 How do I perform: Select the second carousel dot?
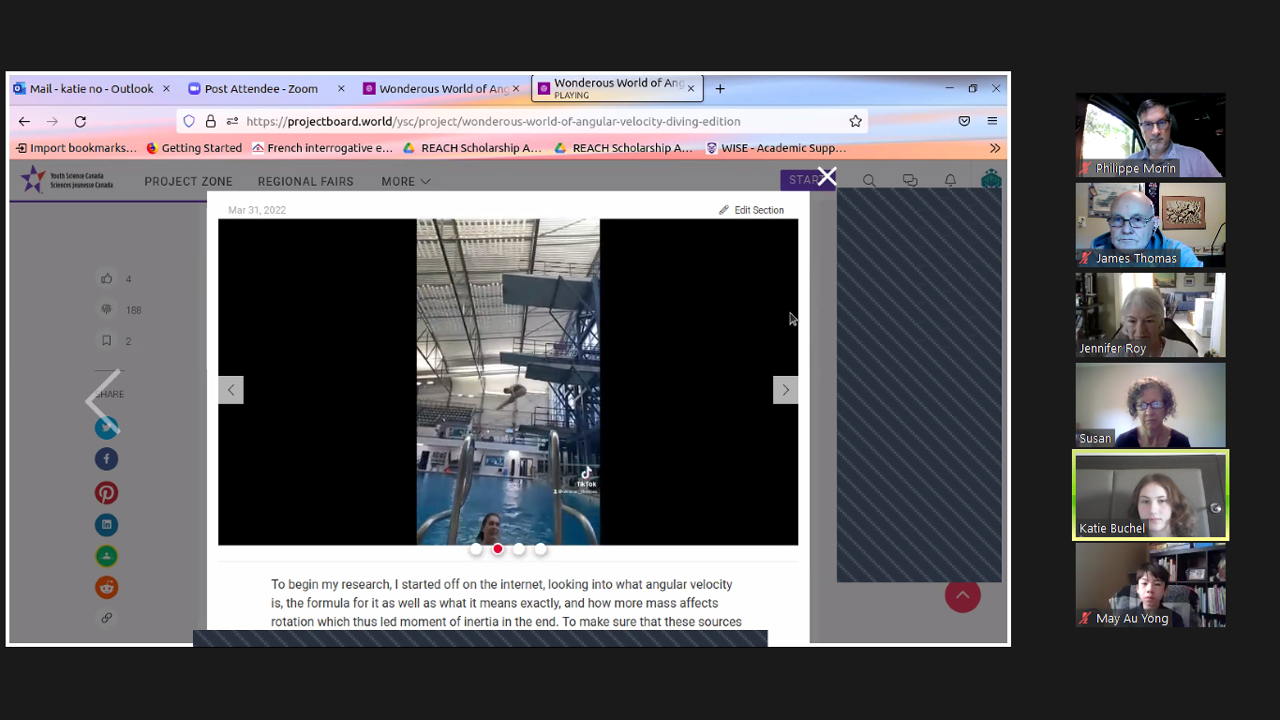click(497, 549)
